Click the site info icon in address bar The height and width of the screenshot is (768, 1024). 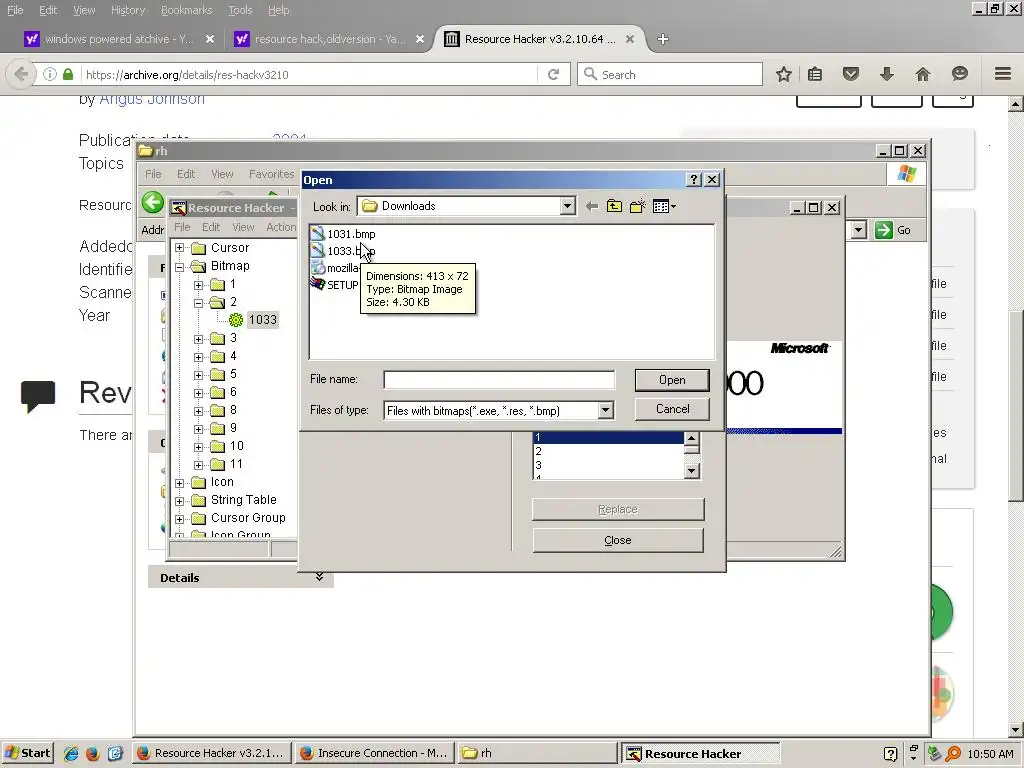[x=50, y=74]
